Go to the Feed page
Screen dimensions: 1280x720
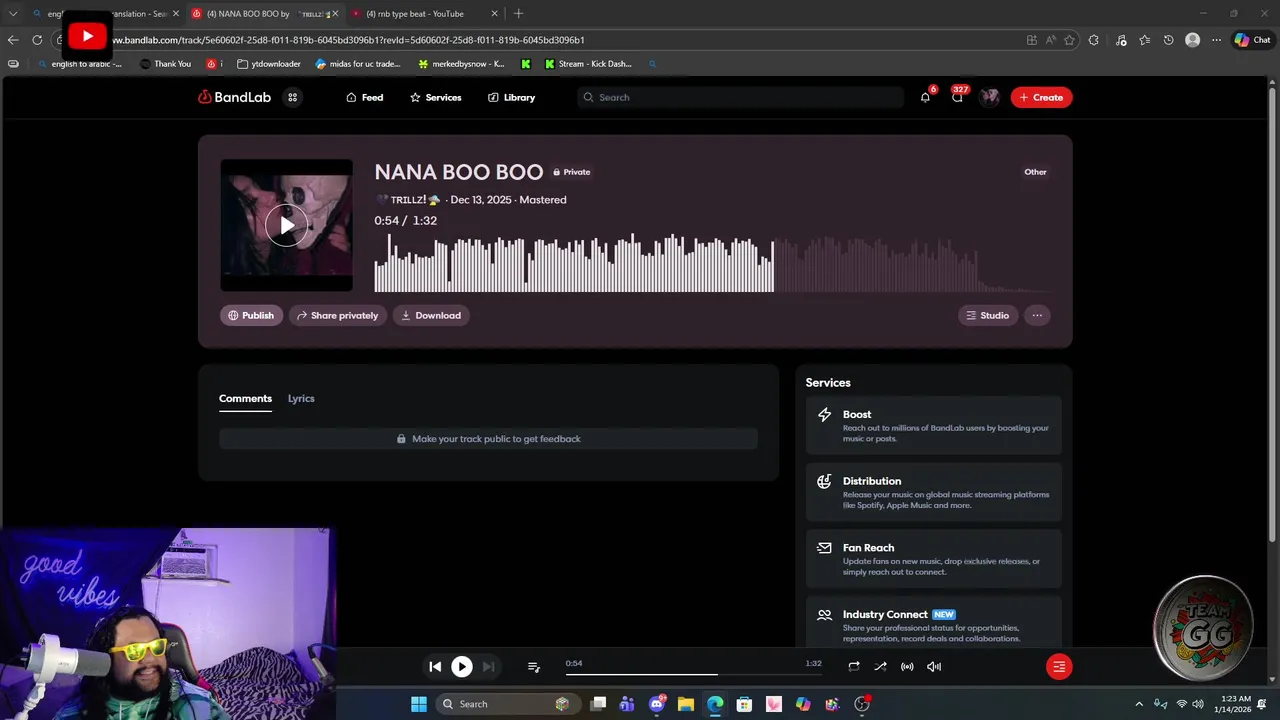tap(364, 97)
